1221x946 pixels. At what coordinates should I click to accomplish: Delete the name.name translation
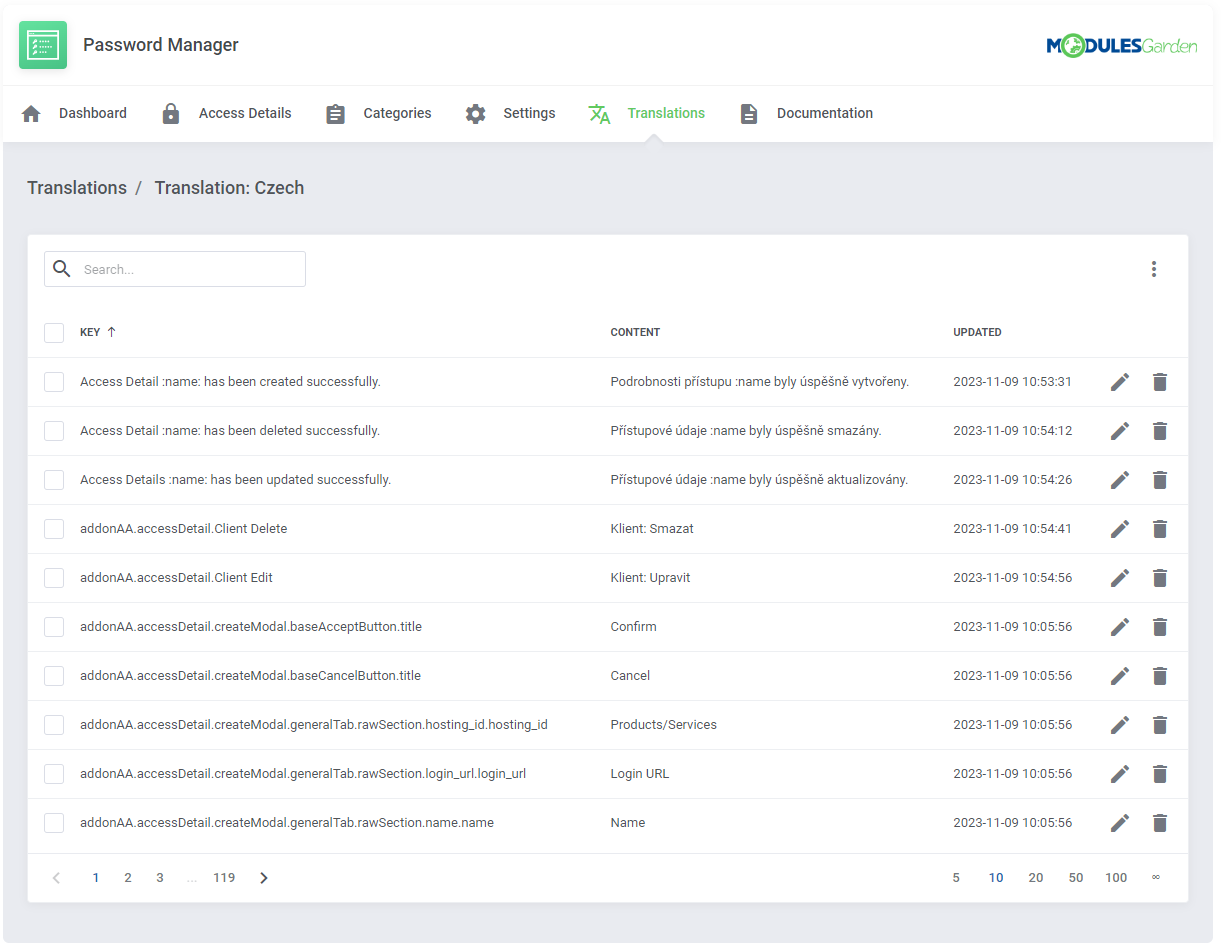[1160, 823]
